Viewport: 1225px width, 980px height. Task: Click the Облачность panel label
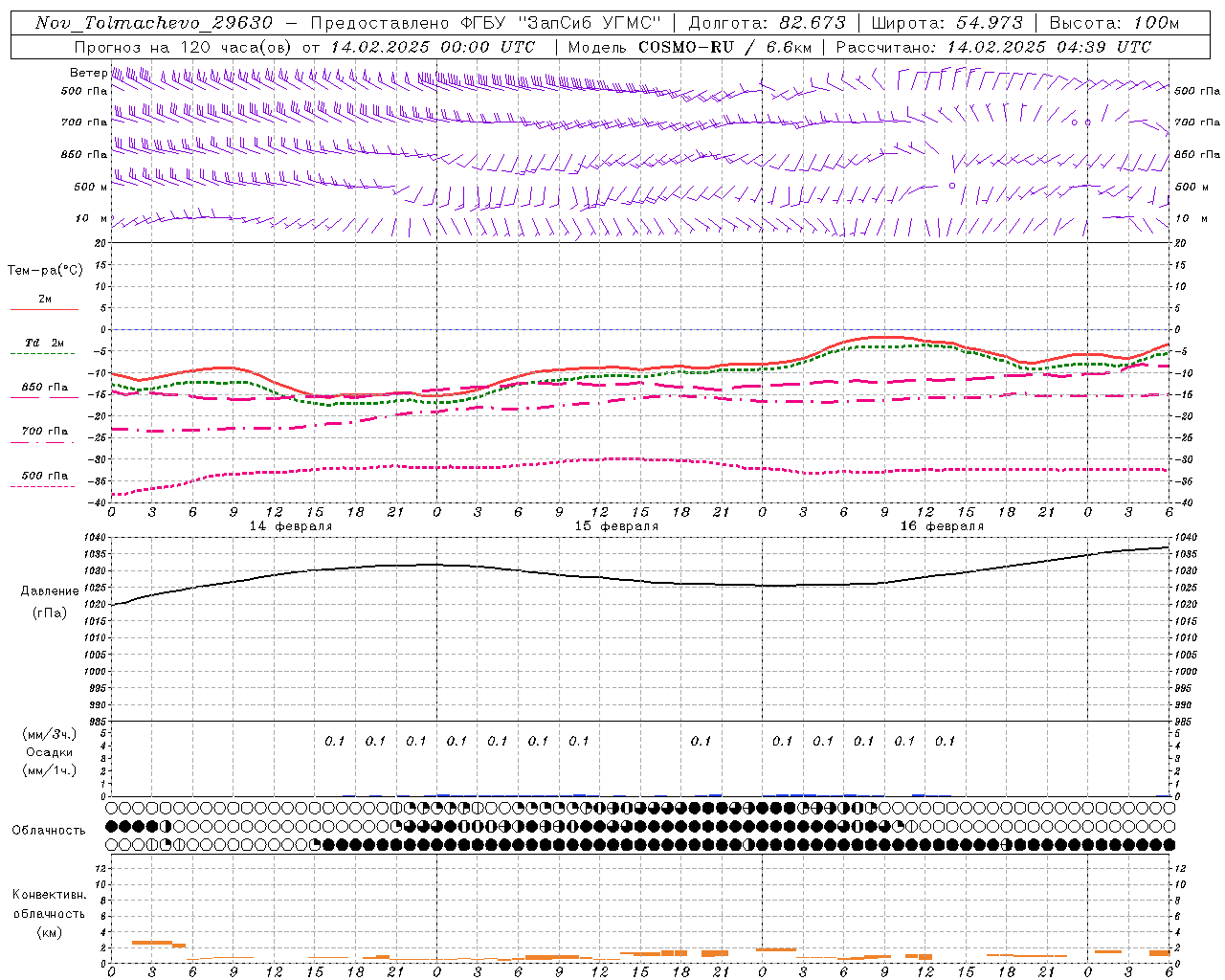[49, 830]
